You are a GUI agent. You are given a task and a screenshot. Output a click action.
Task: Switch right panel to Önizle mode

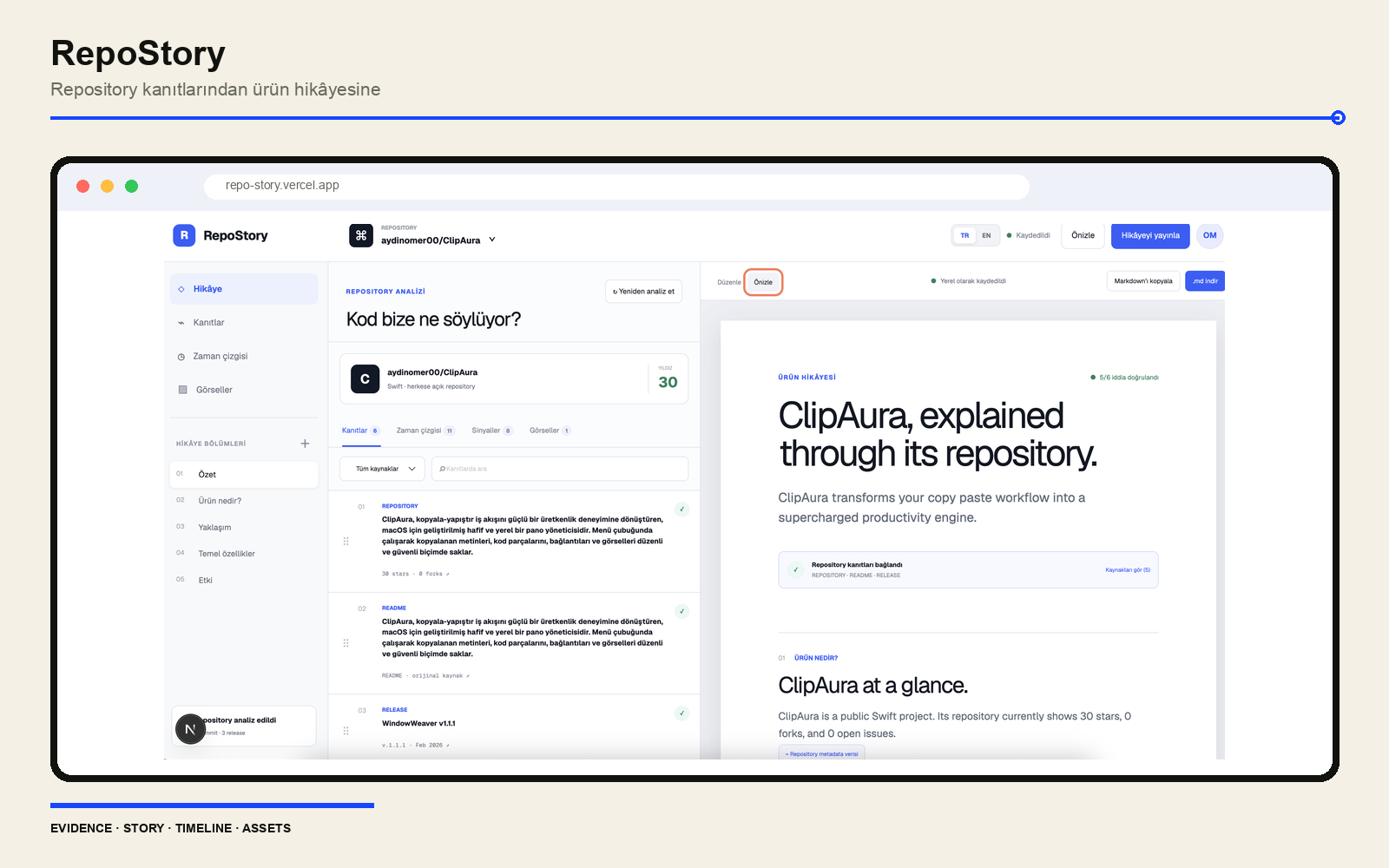(x=763, y=282)
